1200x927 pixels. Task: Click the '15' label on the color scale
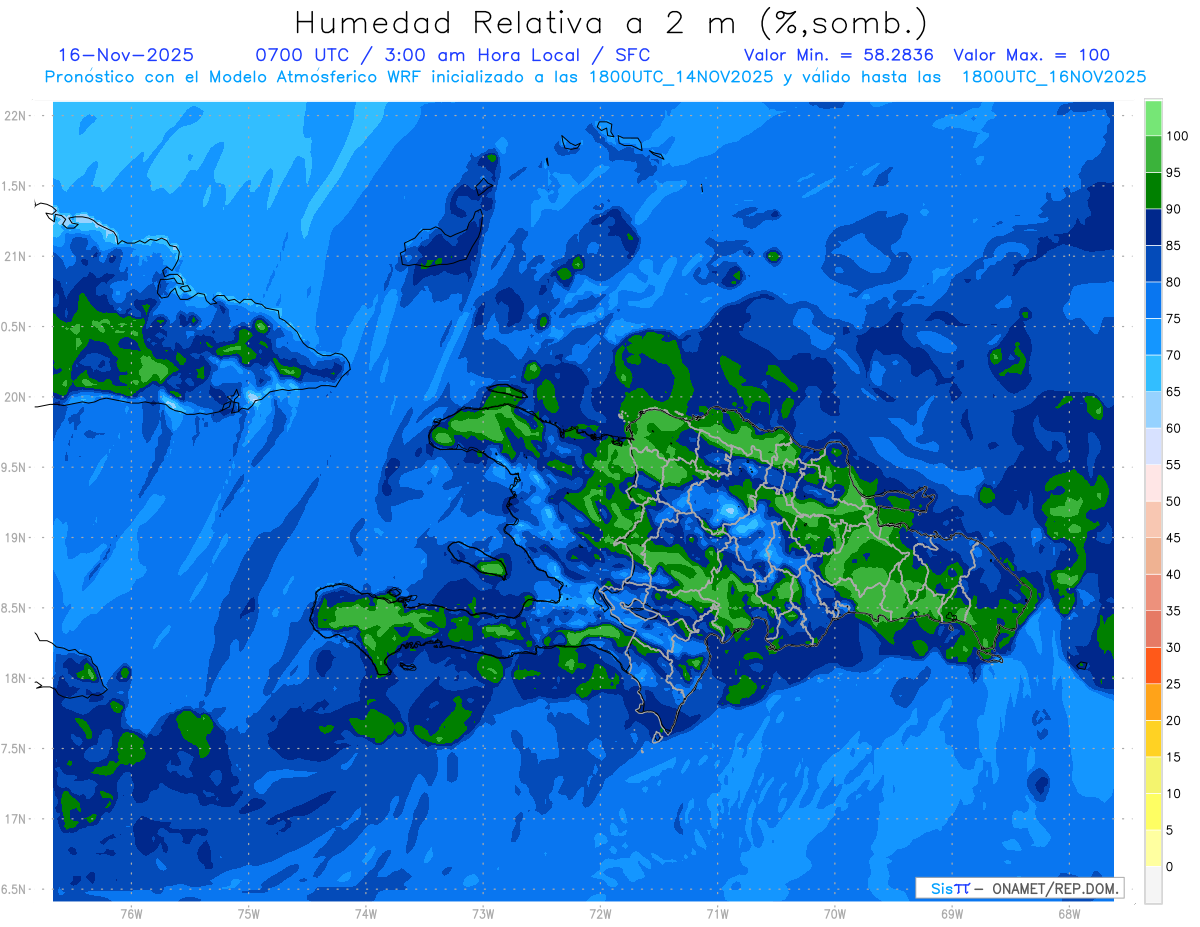pyautogui.click(x=1173, y=757)
